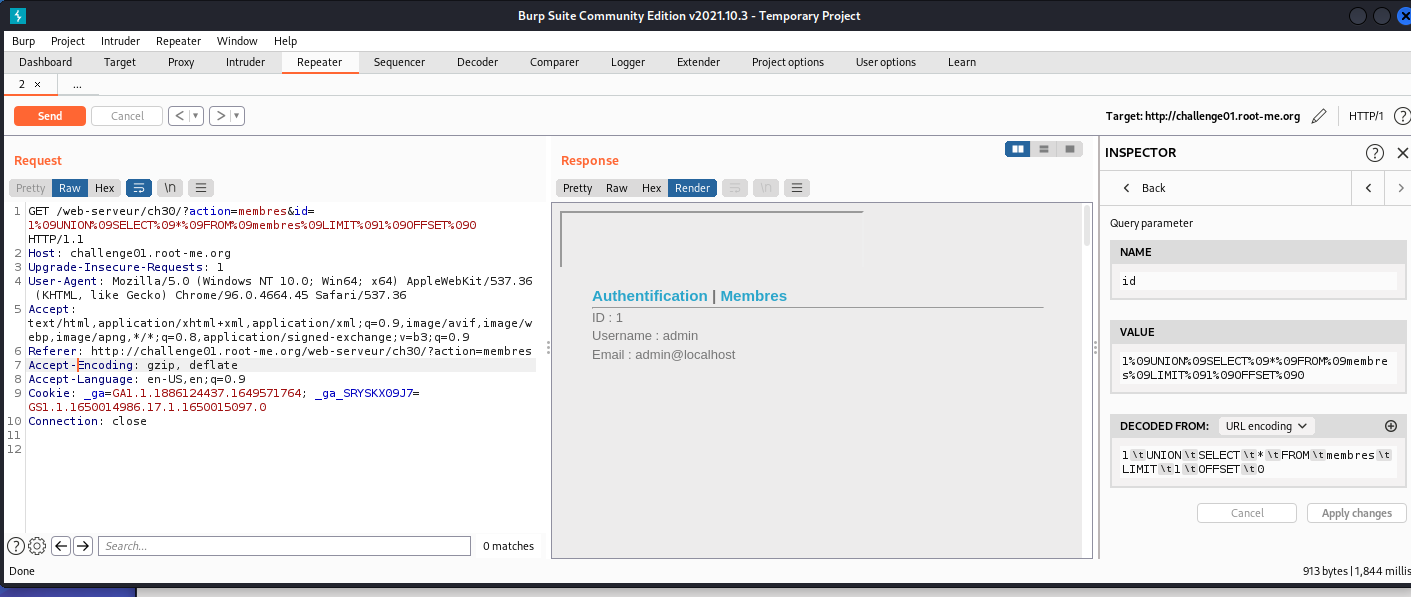Viewport: 1411px width, 597px height.
Task: Open the Request editor options menu icon
Action: (x=201, y=188)
